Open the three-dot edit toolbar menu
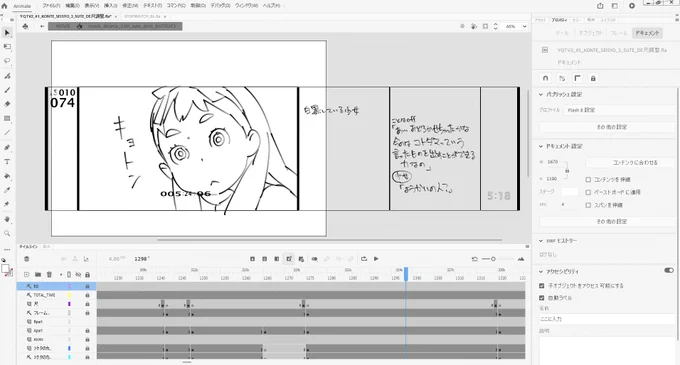This screenshot has height=365, width=680. (7, 250)
